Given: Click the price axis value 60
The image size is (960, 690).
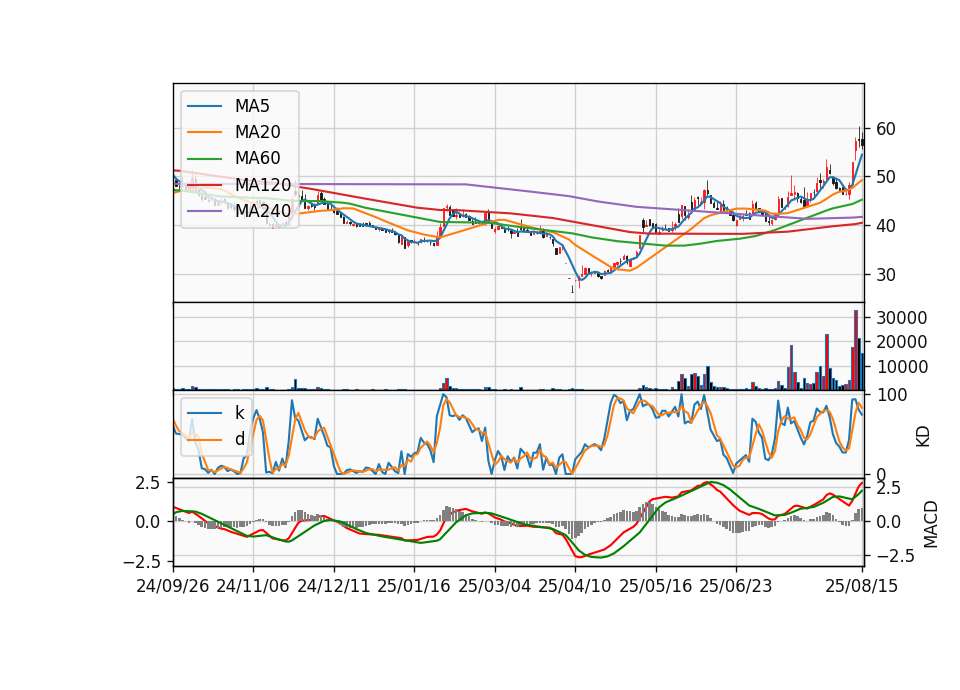Looking at the screenshot, I should tap(886, 129).
